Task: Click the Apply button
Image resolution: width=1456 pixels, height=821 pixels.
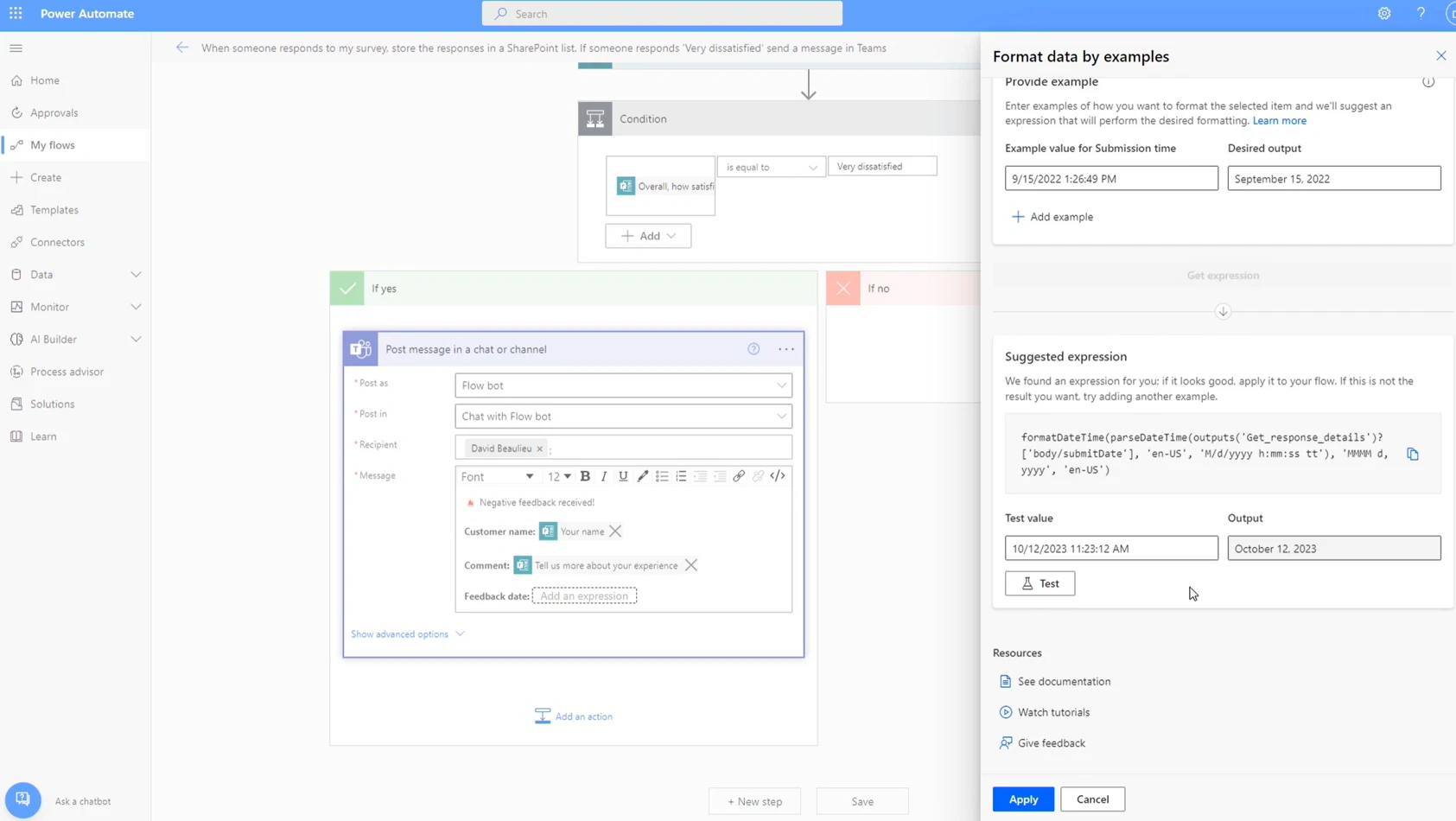Action: [1023, 799]
